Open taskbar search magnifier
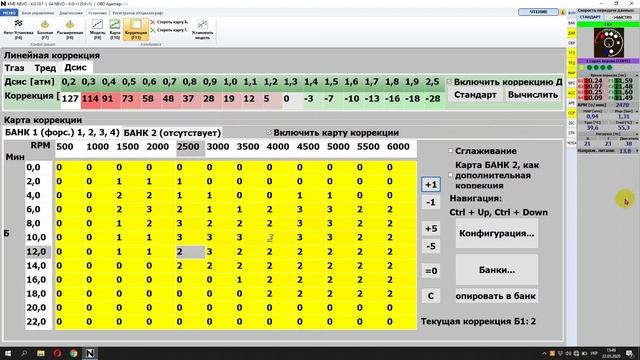This screenshot has height=360, width=640. click(24, 353)
